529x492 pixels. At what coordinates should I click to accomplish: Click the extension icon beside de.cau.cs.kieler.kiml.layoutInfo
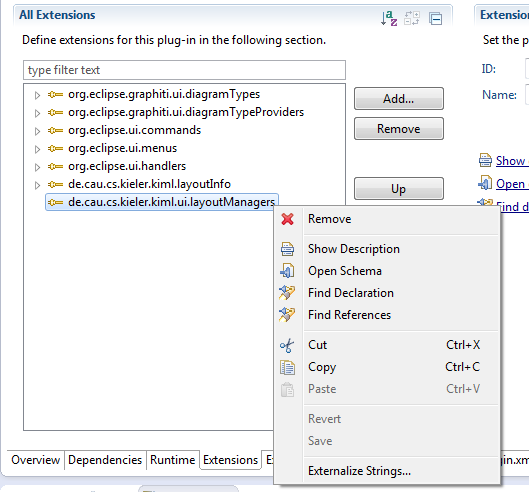[55, 184]
